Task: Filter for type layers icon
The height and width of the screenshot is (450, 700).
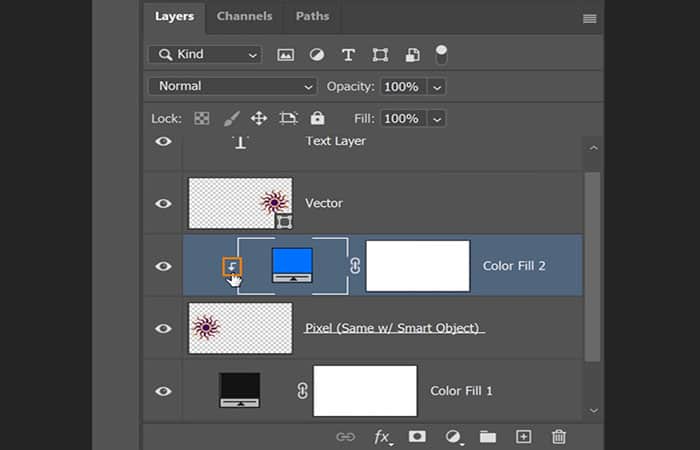Action: [x=348, y=55]
